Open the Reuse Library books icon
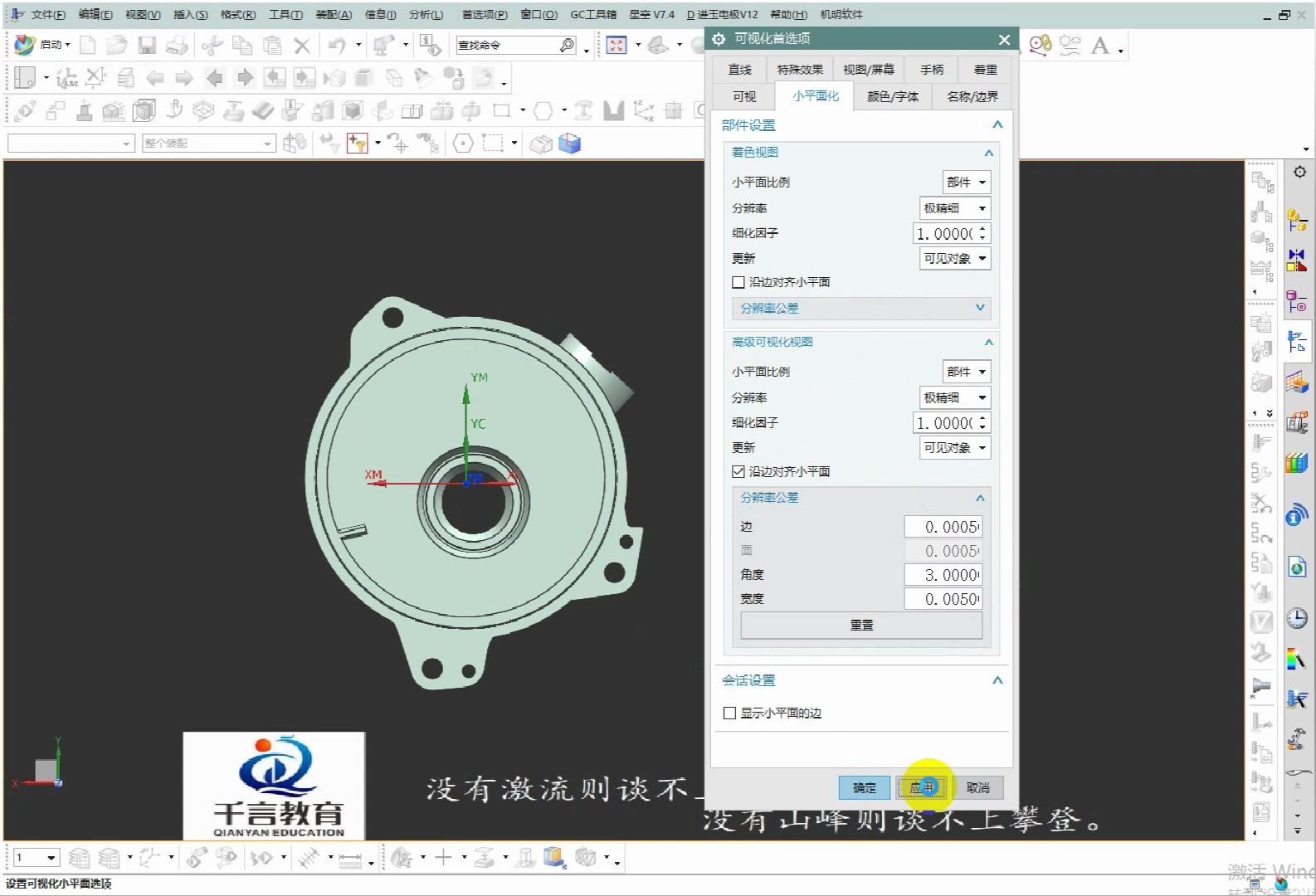 click(1297, 463)
